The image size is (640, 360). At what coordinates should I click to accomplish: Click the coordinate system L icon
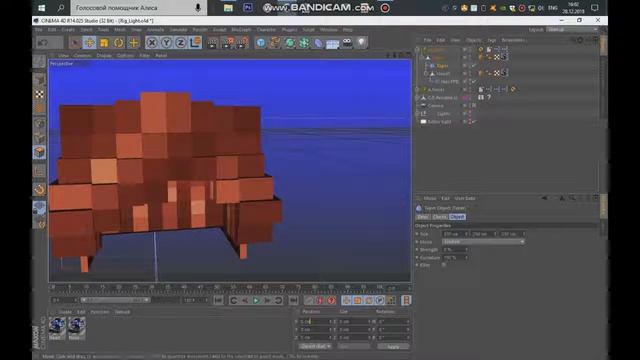(195, 42)
